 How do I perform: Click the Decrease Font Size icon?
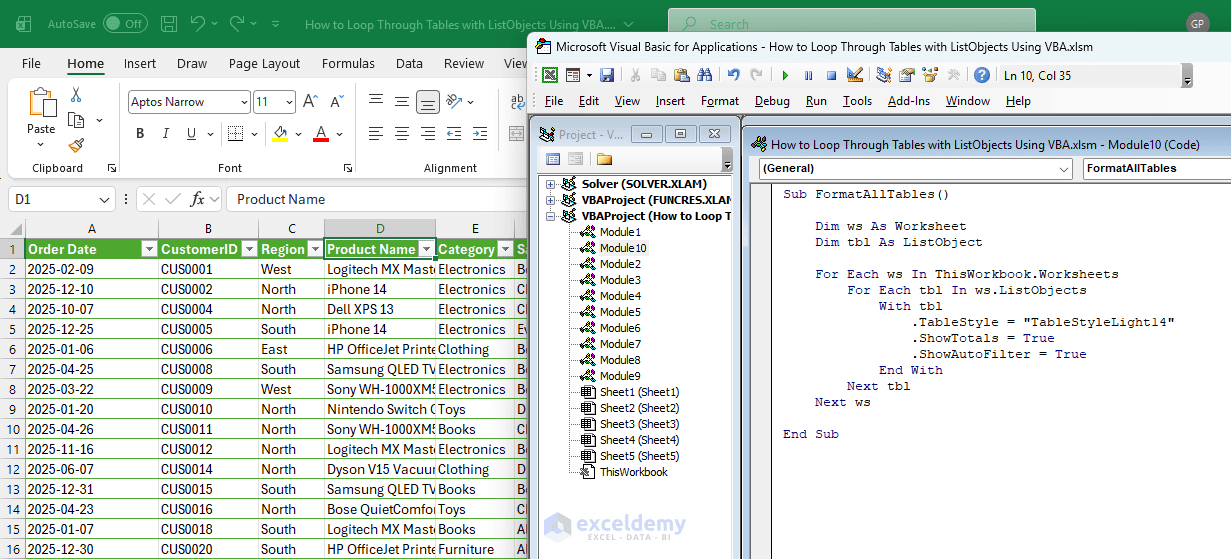[337, 102]
